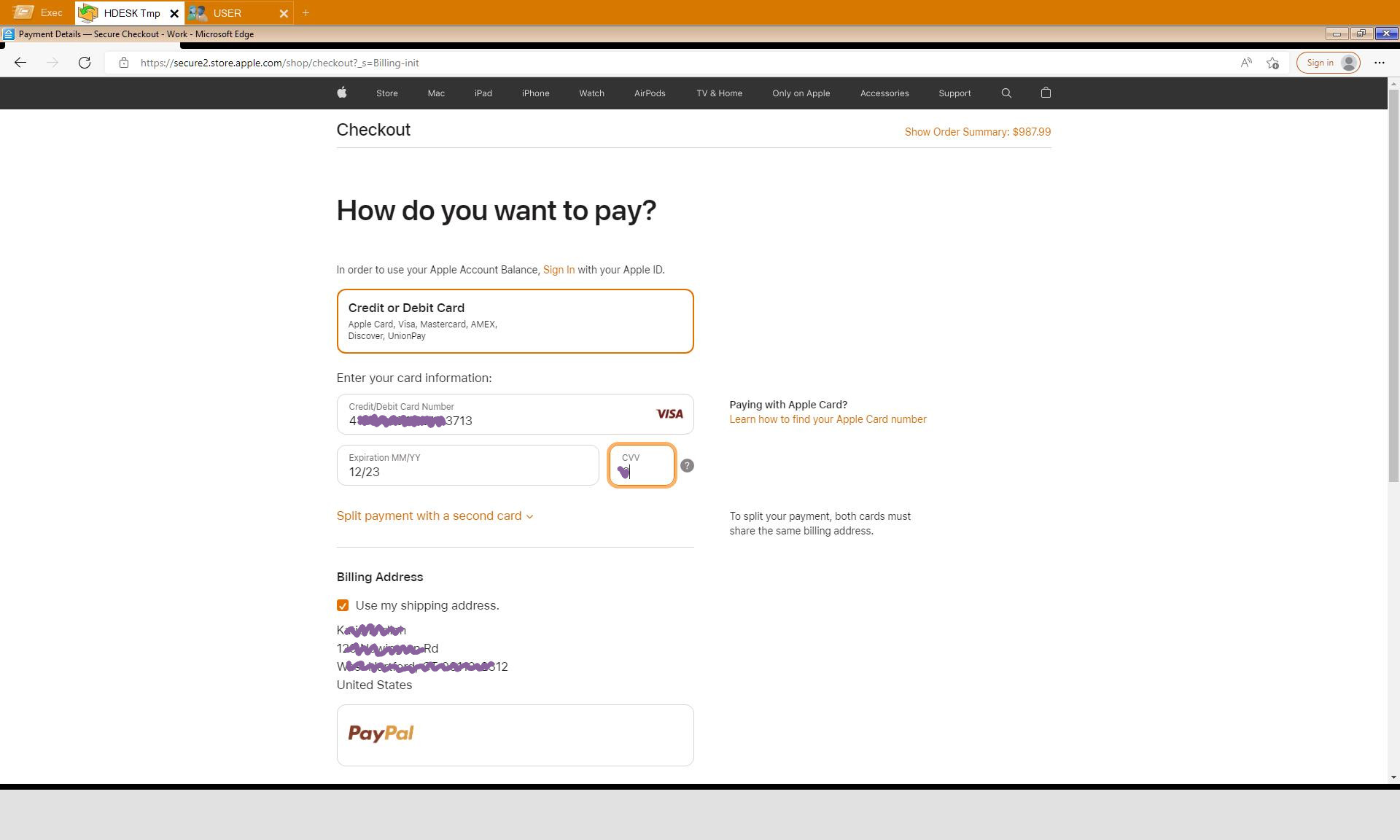Click the window icon beside Payment Details title
1400x840 pixels.
click(x=8, y=34)
